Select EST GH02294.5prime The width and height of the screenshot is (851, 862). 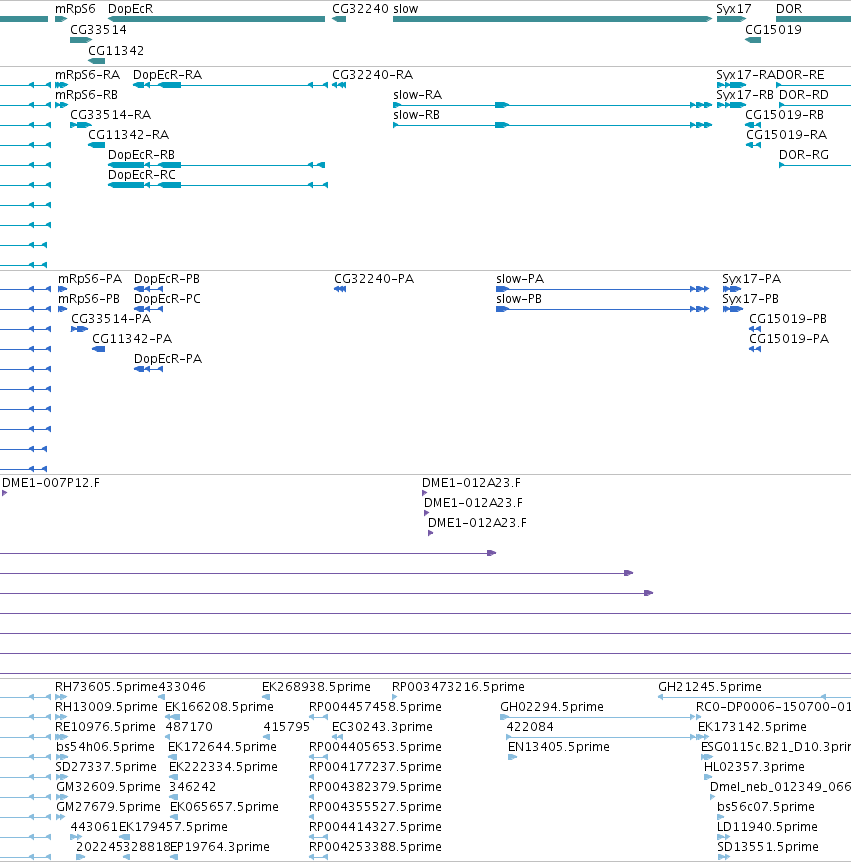552,707
